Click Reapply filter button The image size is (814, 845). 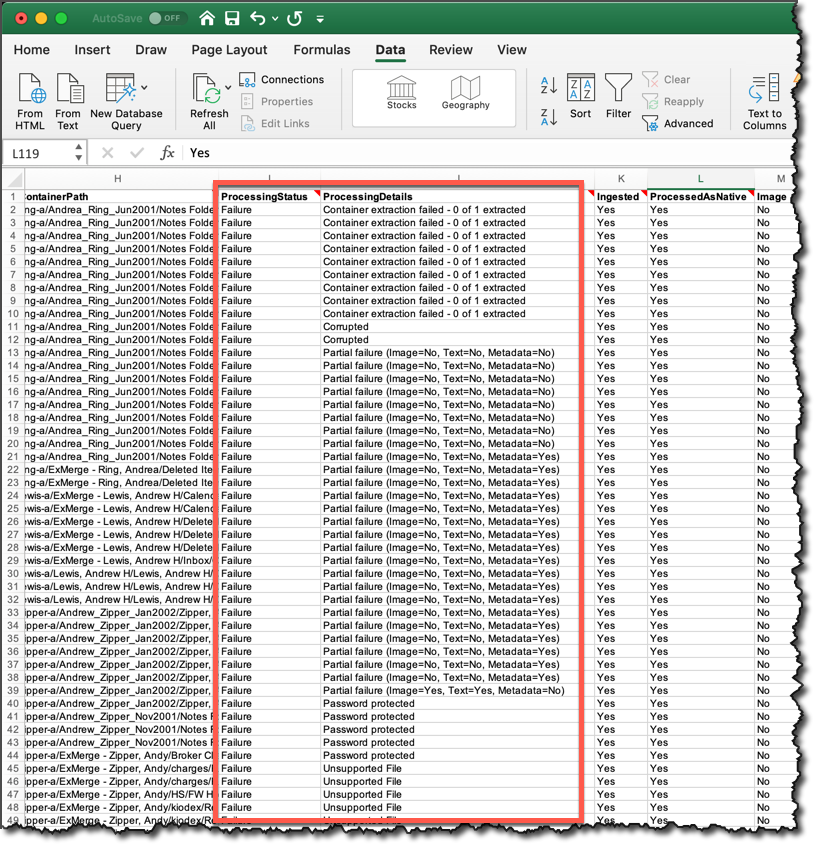coord(673,102)
